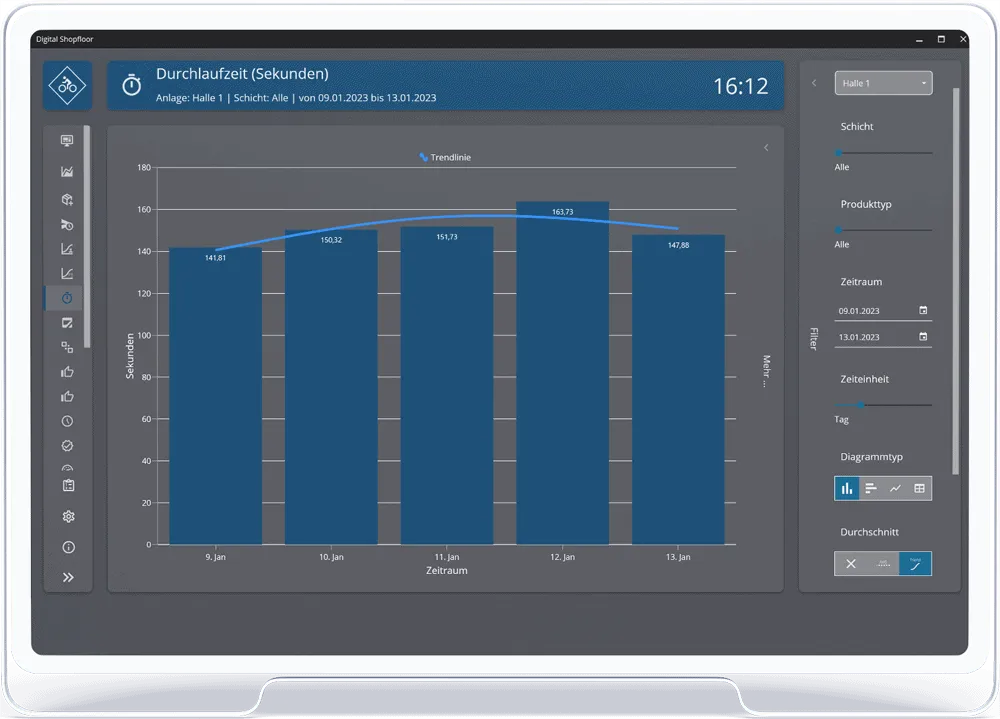The width and height of the screenshot is (1000, 719).
Task: Click the 12. Jan bar
Action: pyautogui.click(x=562, y=373)
